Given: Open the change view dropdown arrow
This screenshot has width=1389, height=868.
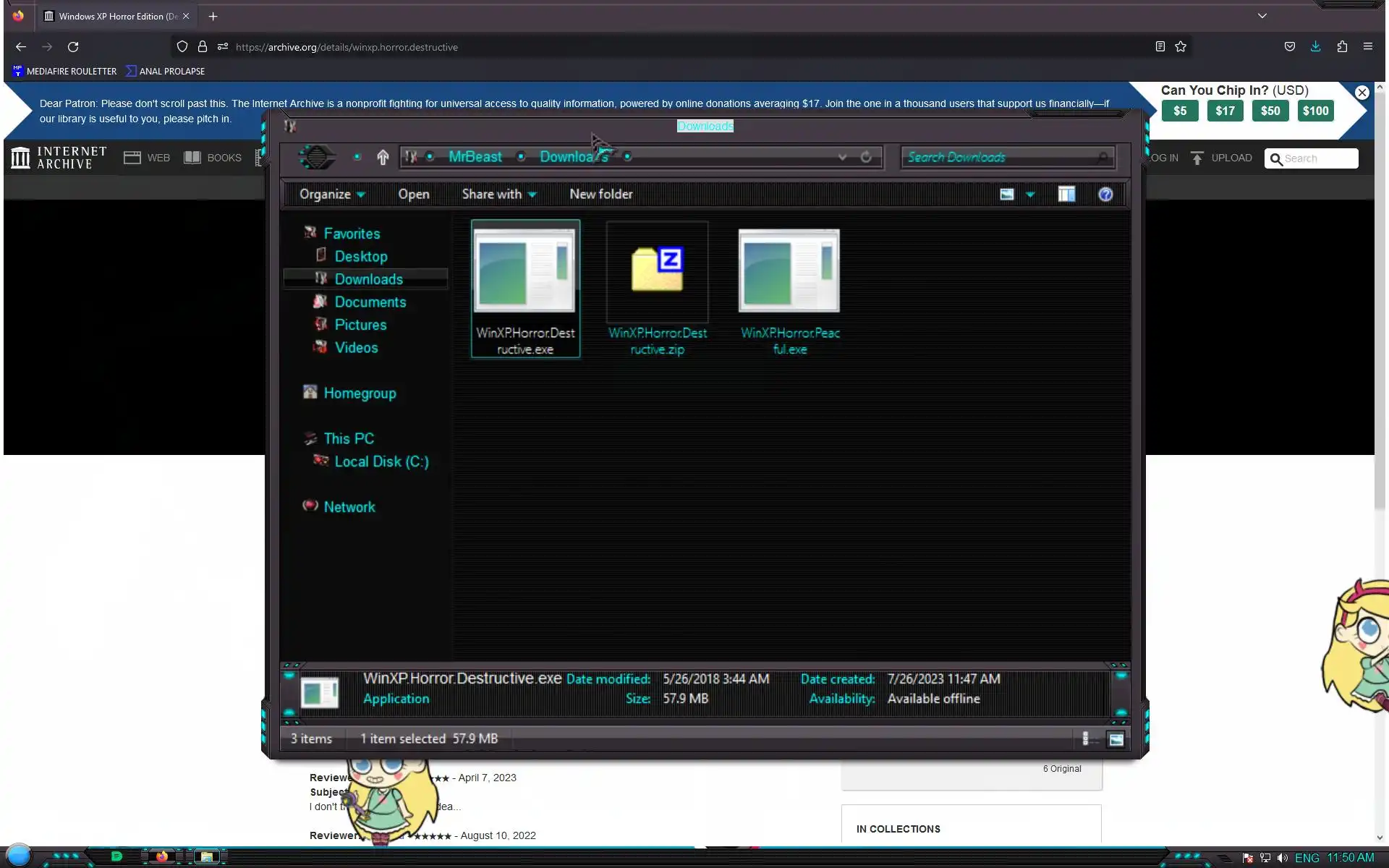Looking at the screenshot, I should [1030, 194].
